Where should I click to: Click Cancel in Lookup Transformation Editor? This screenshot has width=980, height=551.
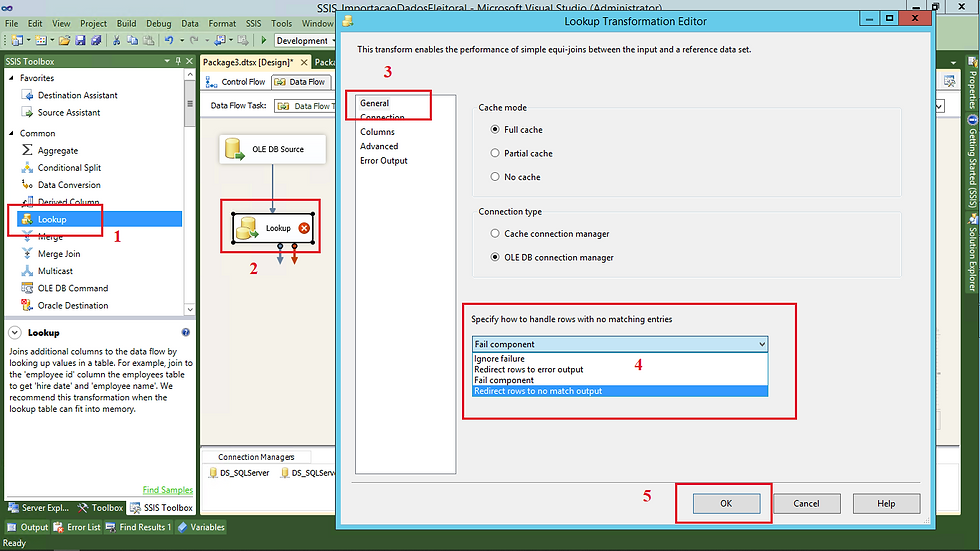pos(806,504)
